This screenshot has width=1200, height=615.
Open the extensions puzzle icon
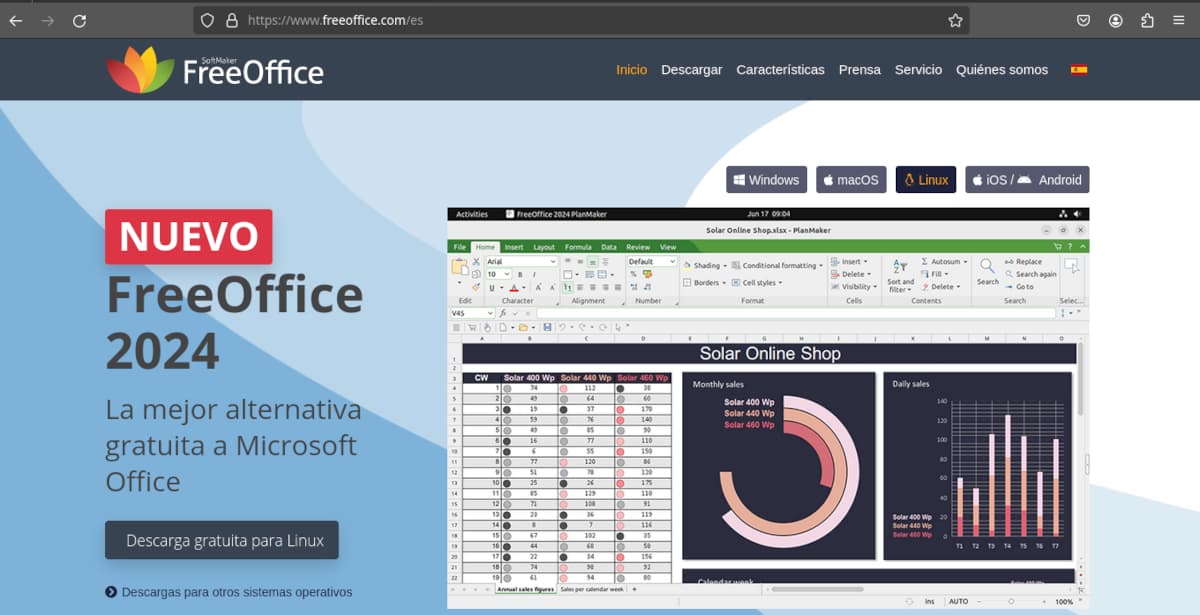(x=1147, y=20)
